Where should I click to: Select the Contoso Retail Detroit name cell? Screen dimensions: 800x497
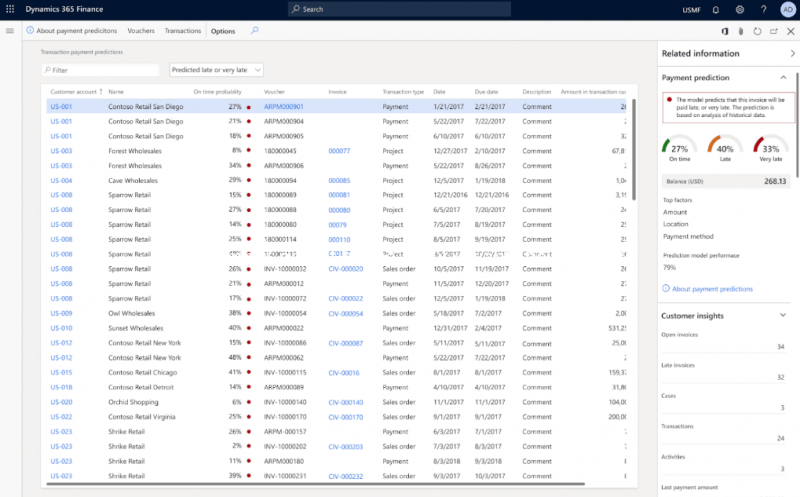pyautogui.click(x=141, y=387)
